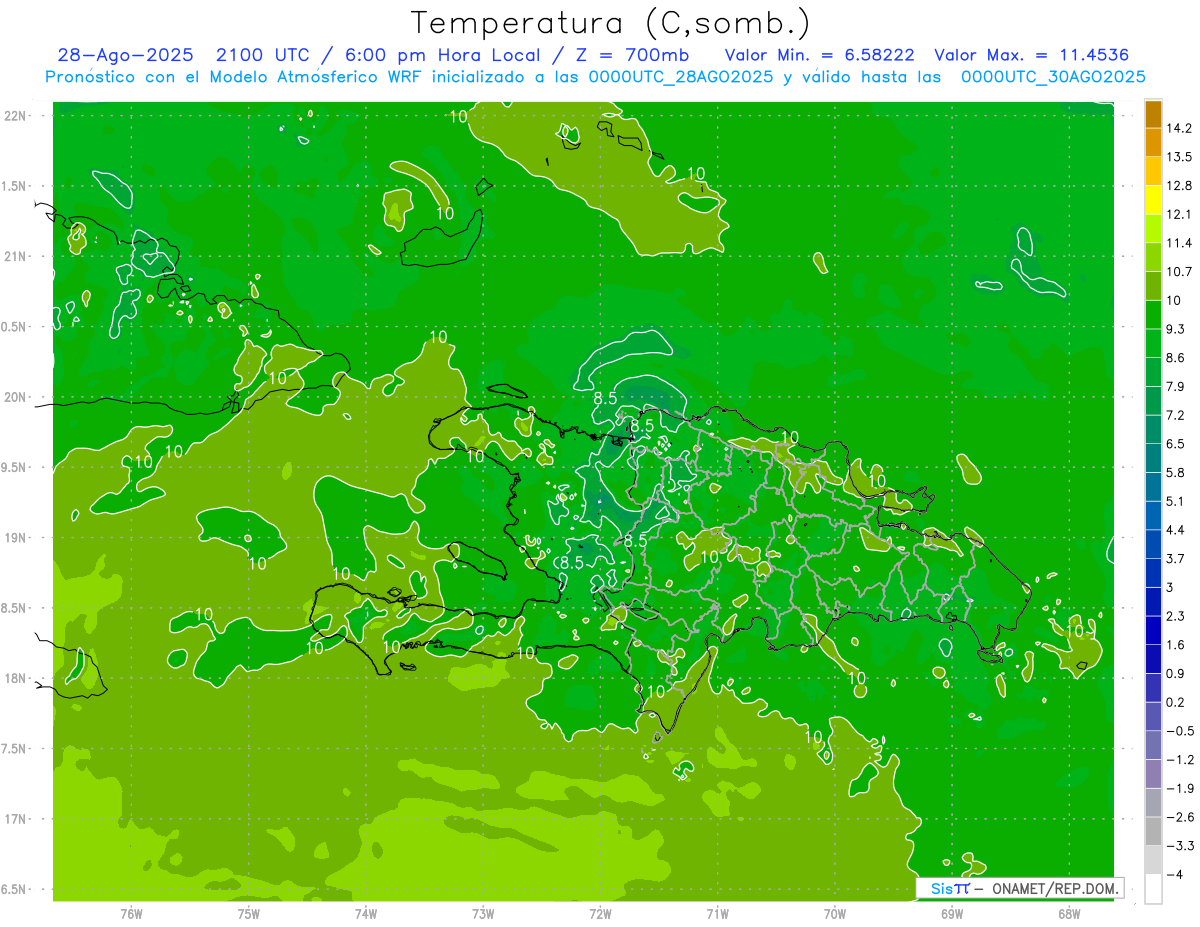Viewport: 1200px width, 927px height.
Task: Click the "68W" longitude axis label
Action: (1069, 913)
